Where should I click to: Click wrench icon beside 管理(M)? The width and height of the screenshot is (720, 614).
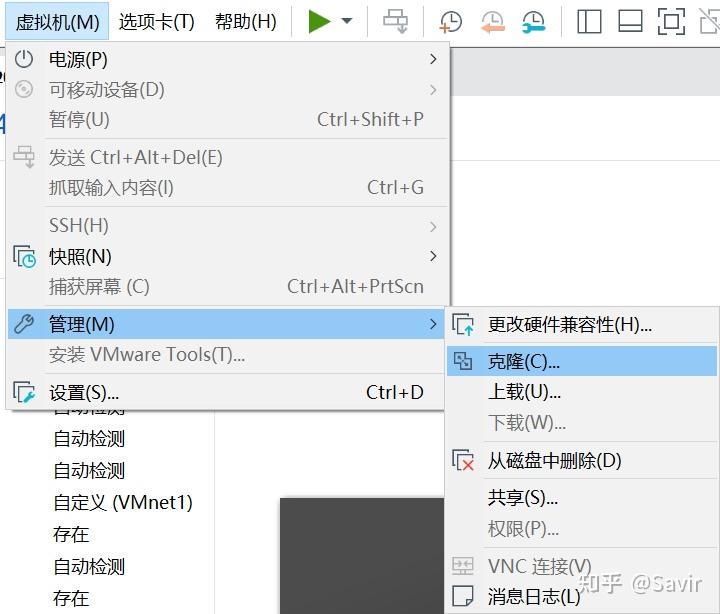tap(24, 324)
